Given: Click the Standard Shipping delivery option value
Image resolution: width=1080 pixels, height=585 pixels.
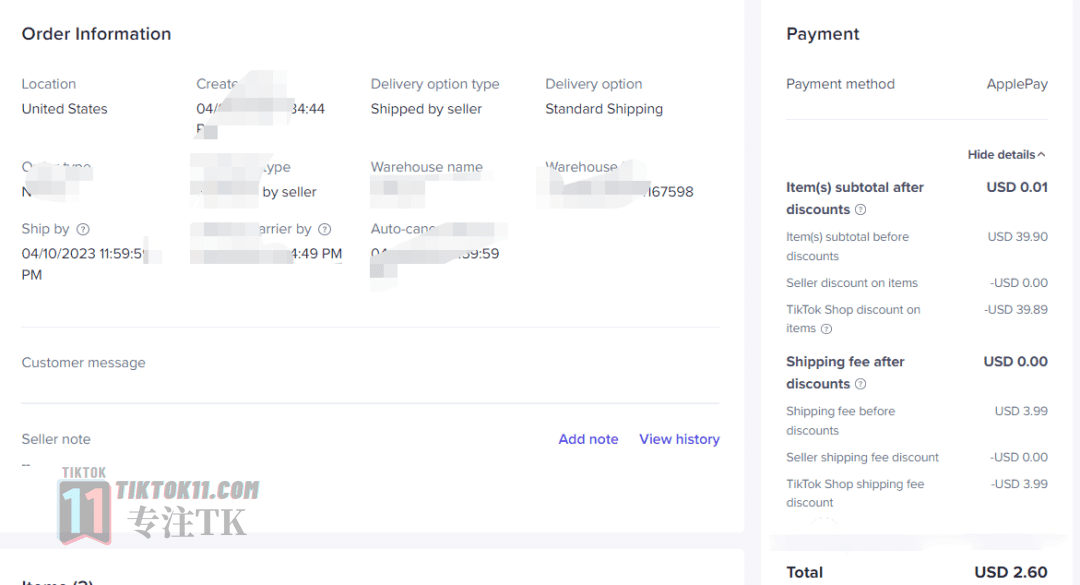Looking at the screenshot, I should click(x=604, y=109).
